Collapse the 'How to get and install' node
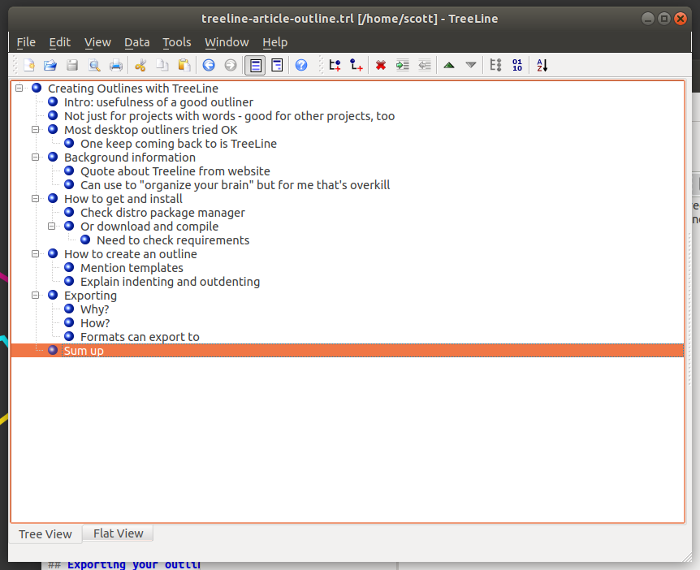The image size is (700, 570). click(x=36, y=199)
